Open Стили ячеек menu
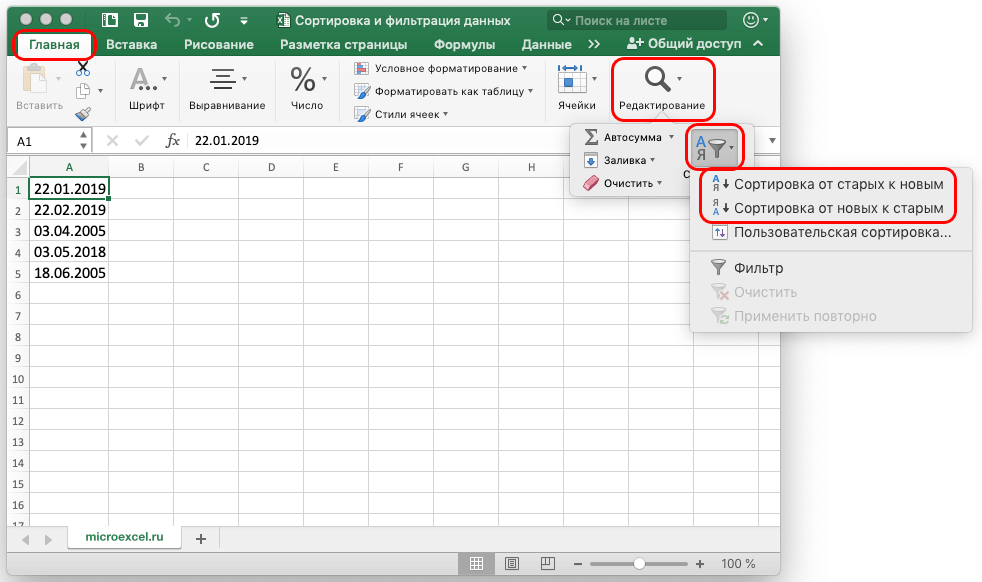 [401, 114]
